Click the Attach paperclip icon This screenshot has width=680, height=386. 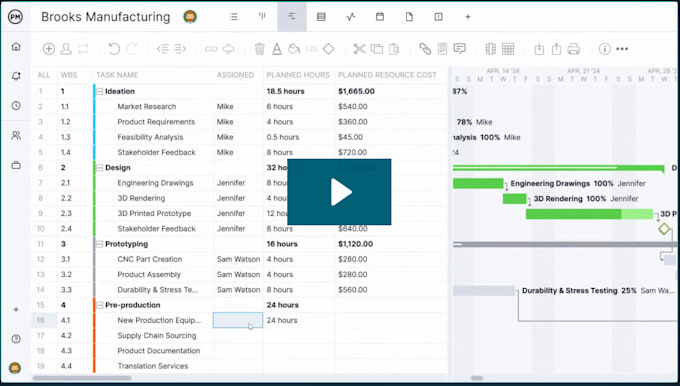[425, 49]
